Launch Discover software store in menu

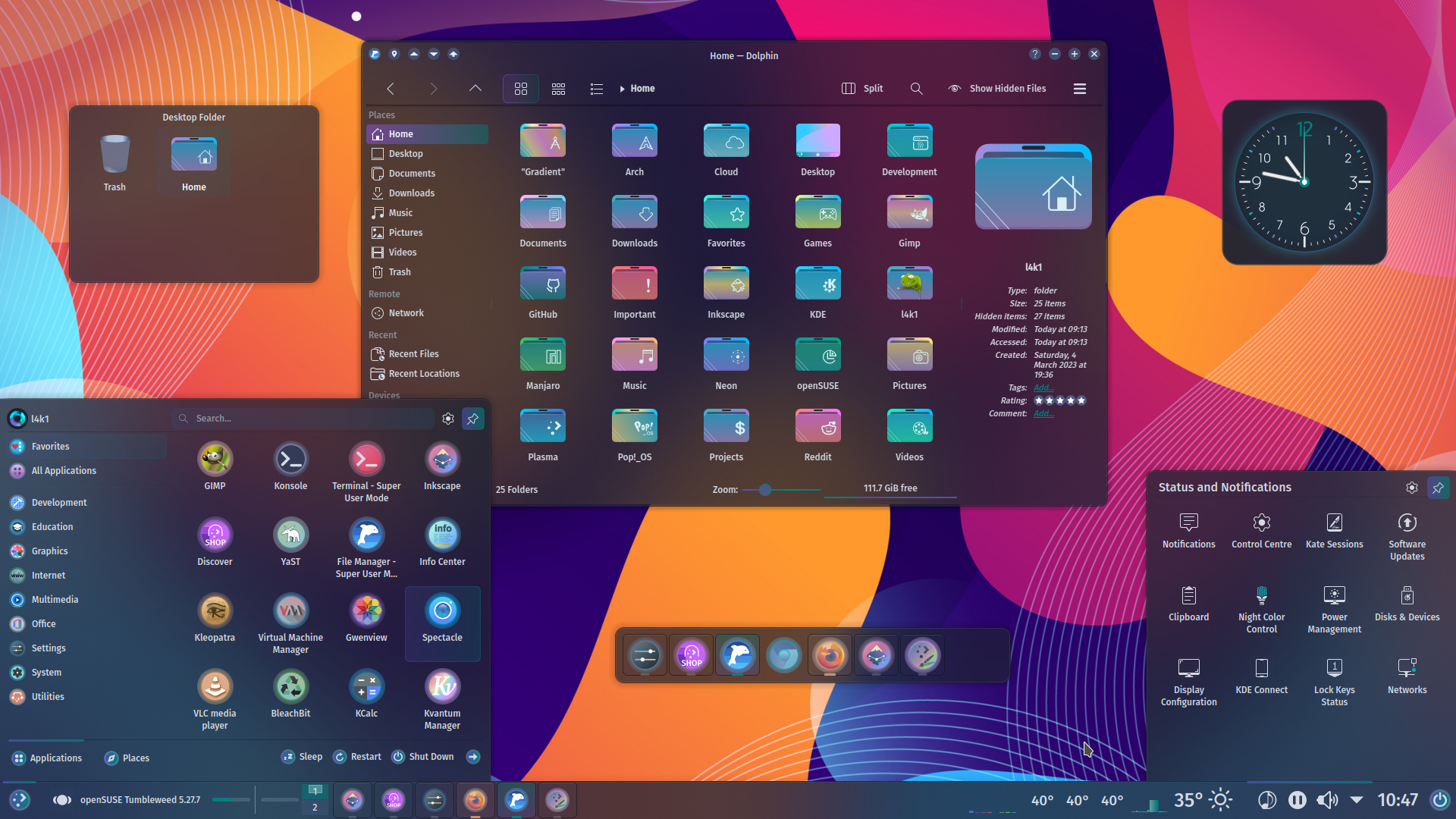[x=215, y=535]
